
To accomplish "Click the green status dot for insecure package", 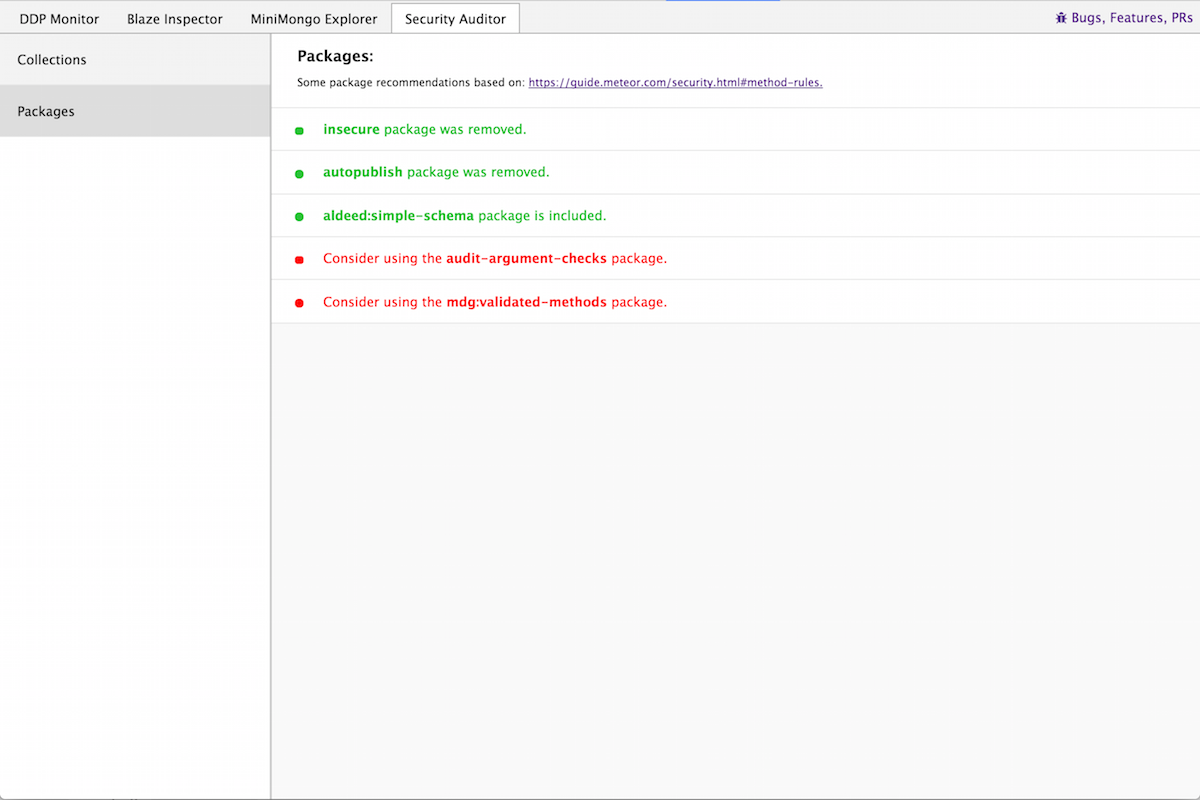I will [x=299, y=131].
